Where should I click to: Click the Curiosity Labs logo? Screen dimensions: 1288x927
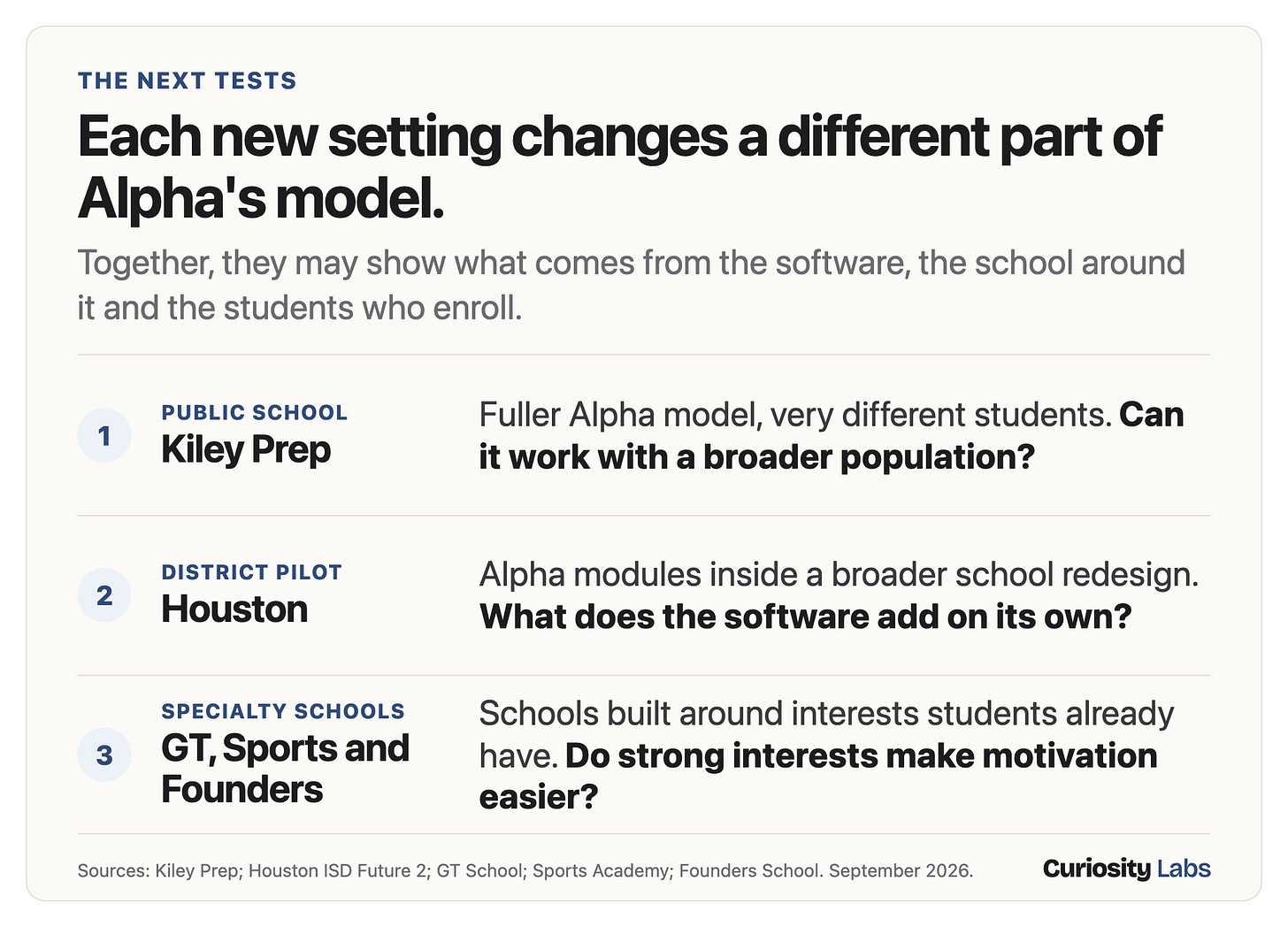click(x=1126, y=869)
